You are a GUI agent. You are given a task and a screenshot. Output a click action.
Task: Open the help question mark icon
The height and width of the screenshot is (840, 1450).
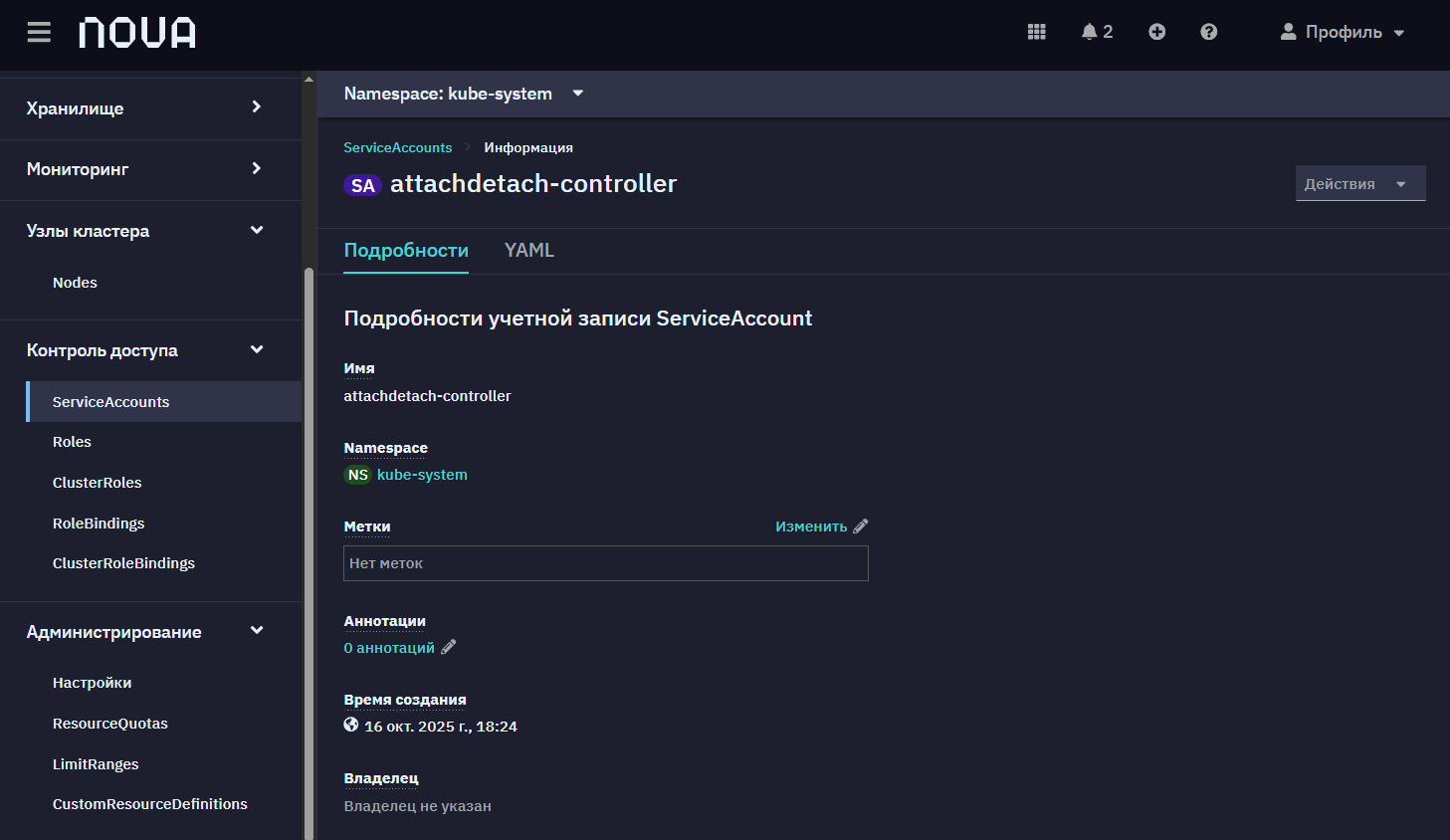tap(1209, 32)
